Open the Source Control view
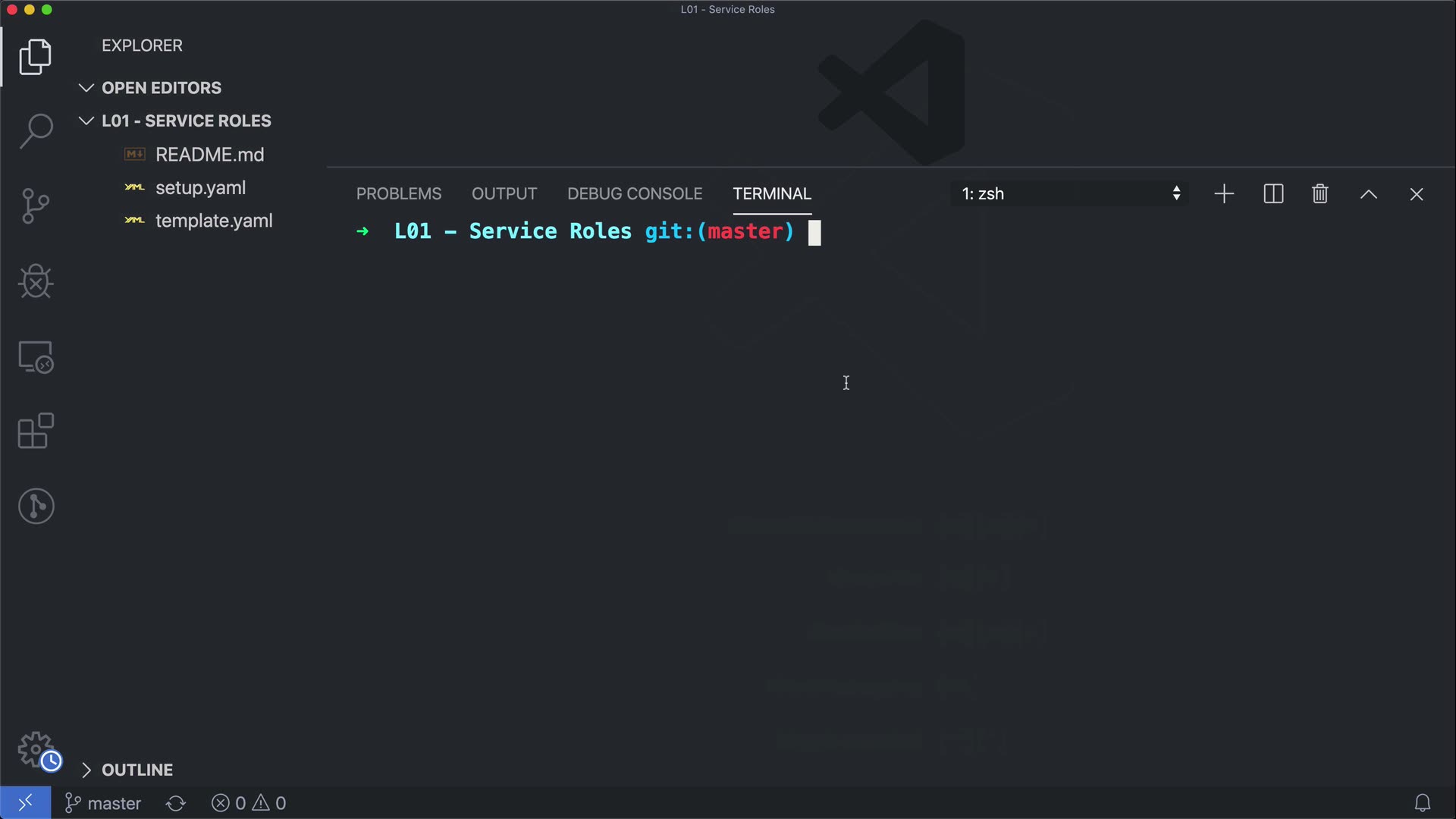Image resolution: width=1456 pixels, height=819 pixels. coord(36,206)
